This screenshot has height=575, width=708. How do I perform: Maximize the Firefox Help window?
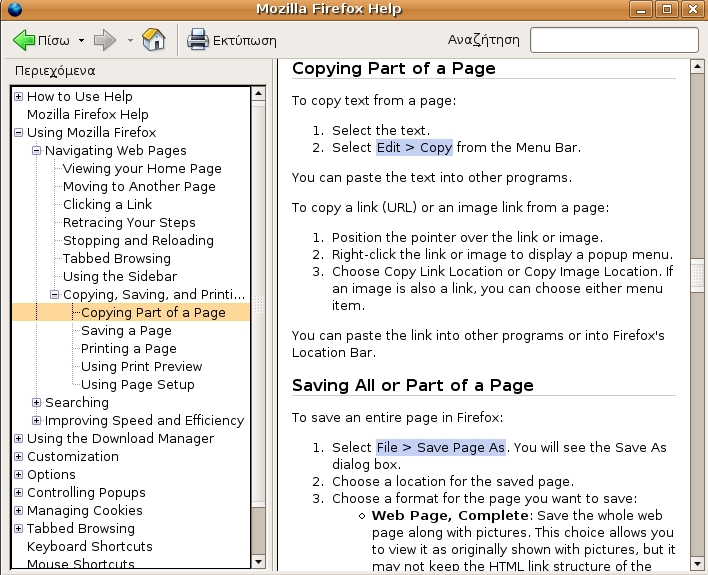point(667,9)
